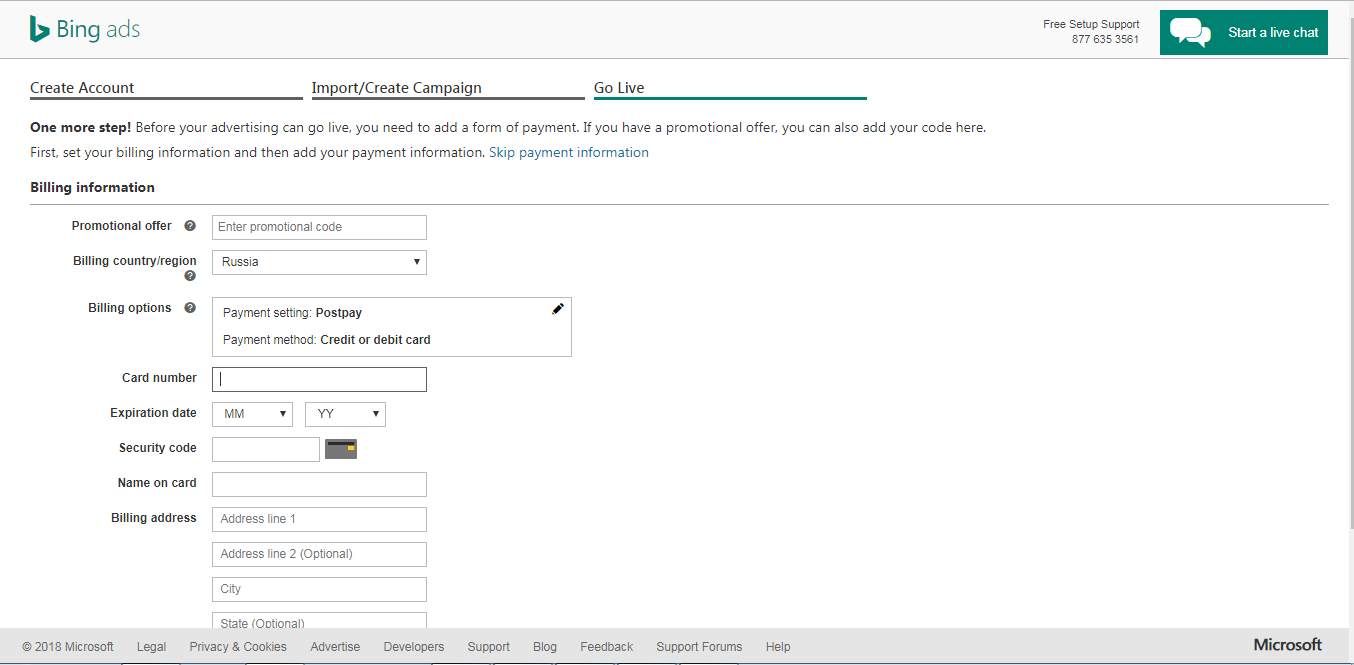
Task: Select the Go Live step tab
Action: 619,88
